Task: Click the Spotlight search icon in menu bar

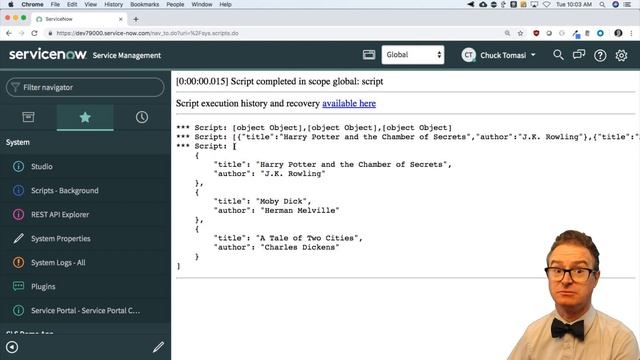Action: click(x=602, y=4)
